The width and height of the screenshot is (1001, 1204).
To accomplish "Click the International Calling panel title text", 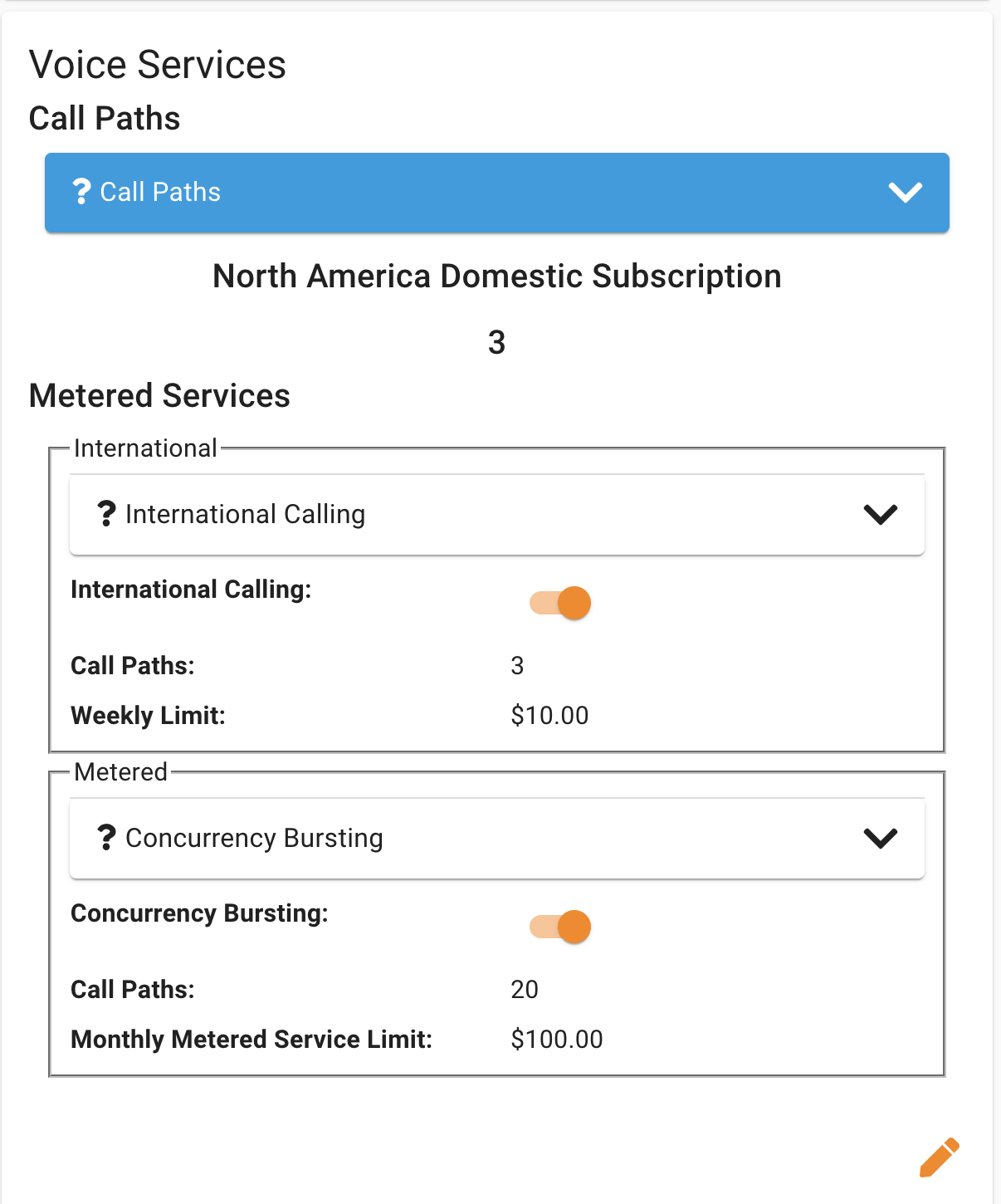I will tap(245, 515).
